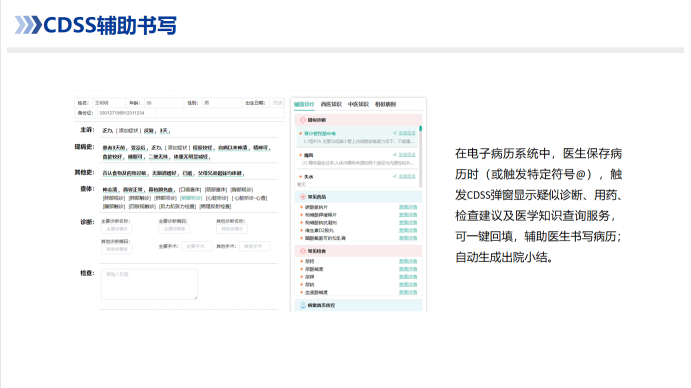This screenshot has height=388, width=691.
Task: Click the plus icon beside 尿酸碱度
Action: click(x=301, y=269)
